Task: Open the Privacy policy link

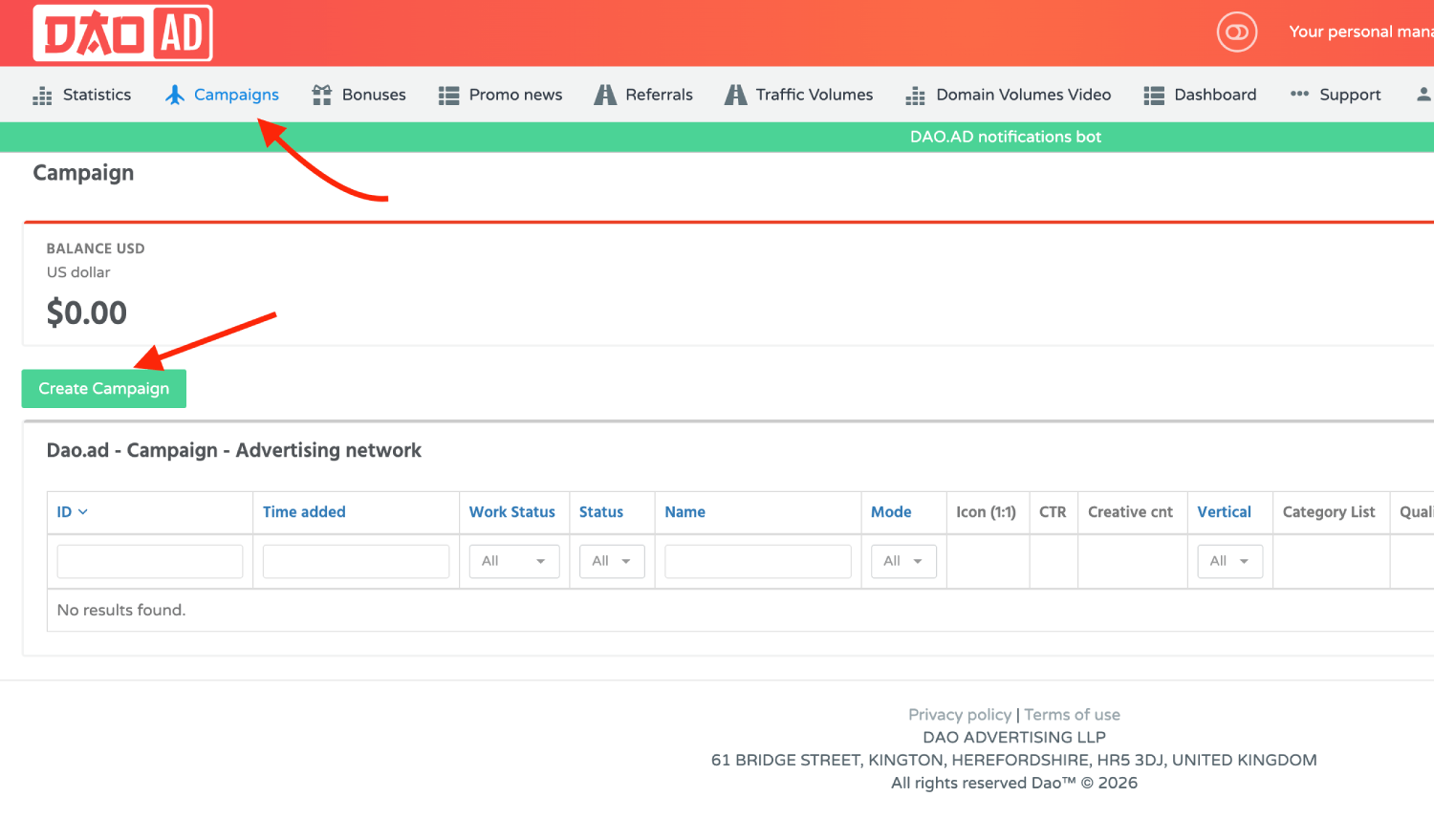Action: [x=960, y=715]
